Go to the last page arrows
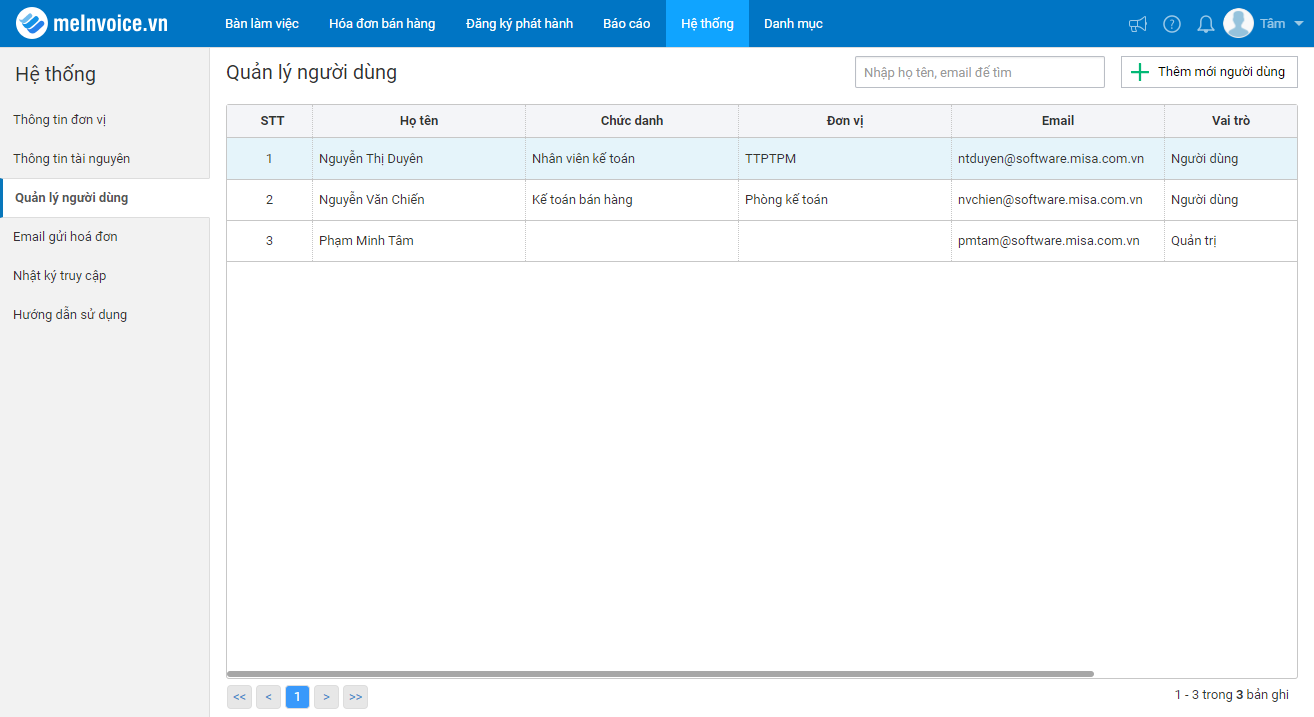Viewport: 1314px width, 717px height. point(355,697)
